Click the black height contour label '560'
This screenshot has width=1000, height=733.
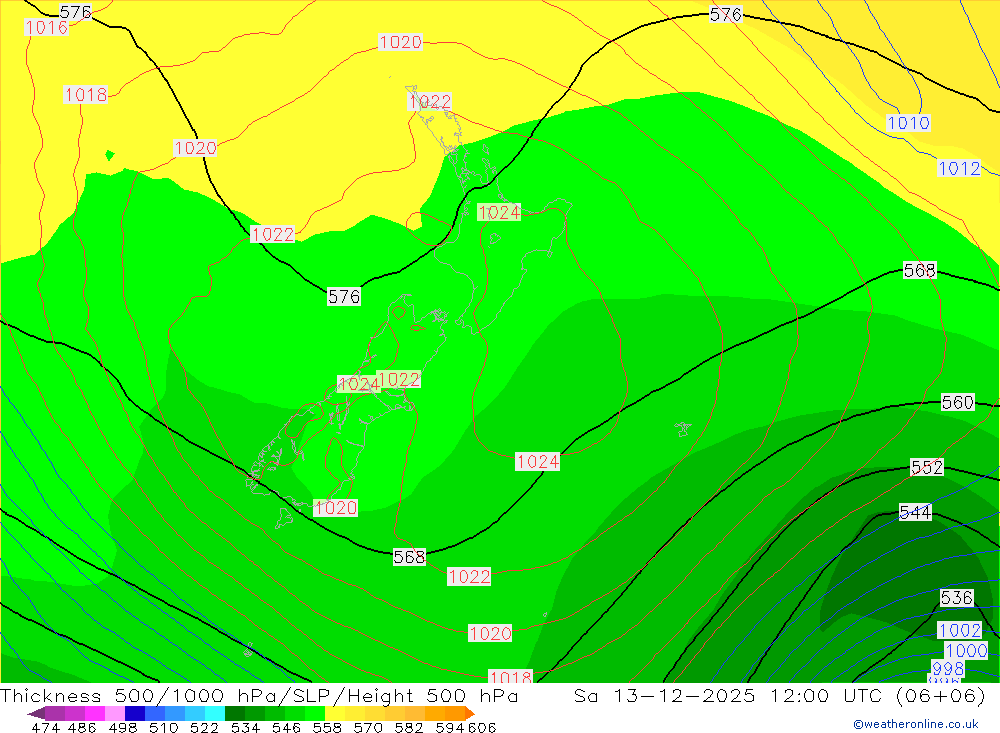958,403
